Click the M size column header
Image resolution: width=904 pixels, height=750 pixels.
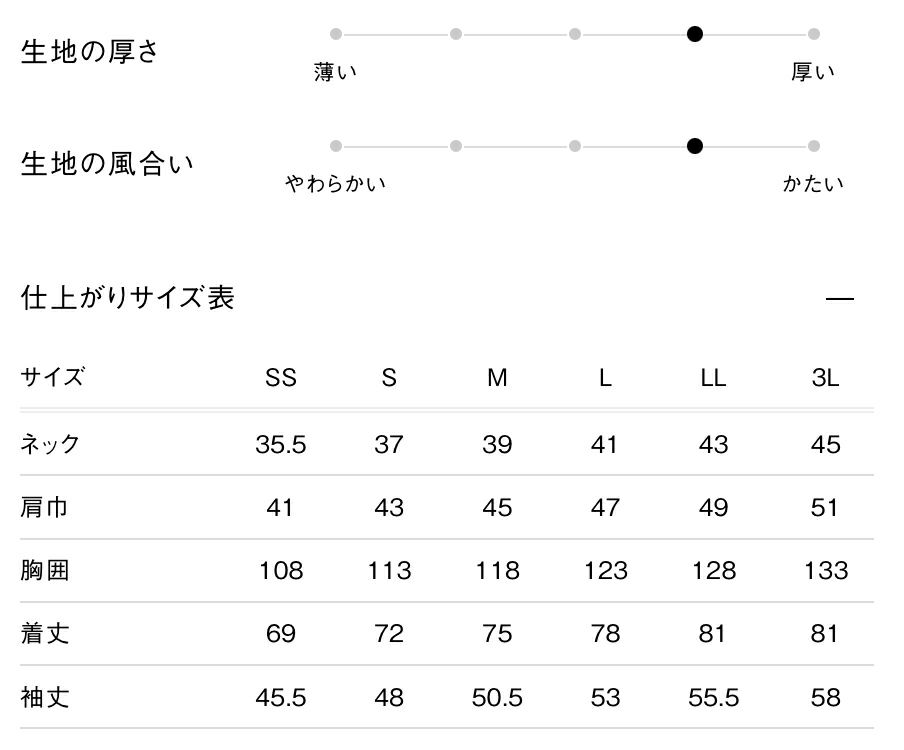(497, 378)
